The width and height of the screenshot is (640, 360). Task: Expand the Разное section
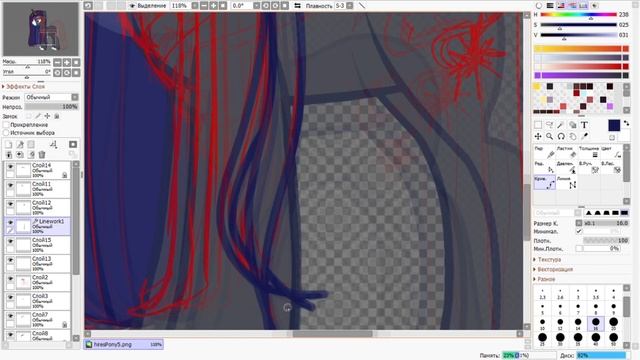coord(544,279)
